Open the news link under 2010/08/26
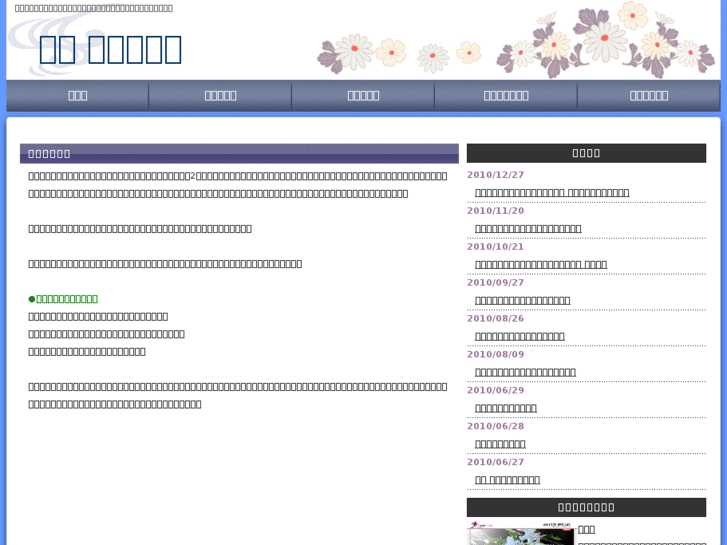This screenshot has width=727, height=545. pyautogui.click(x=519, y=336)
